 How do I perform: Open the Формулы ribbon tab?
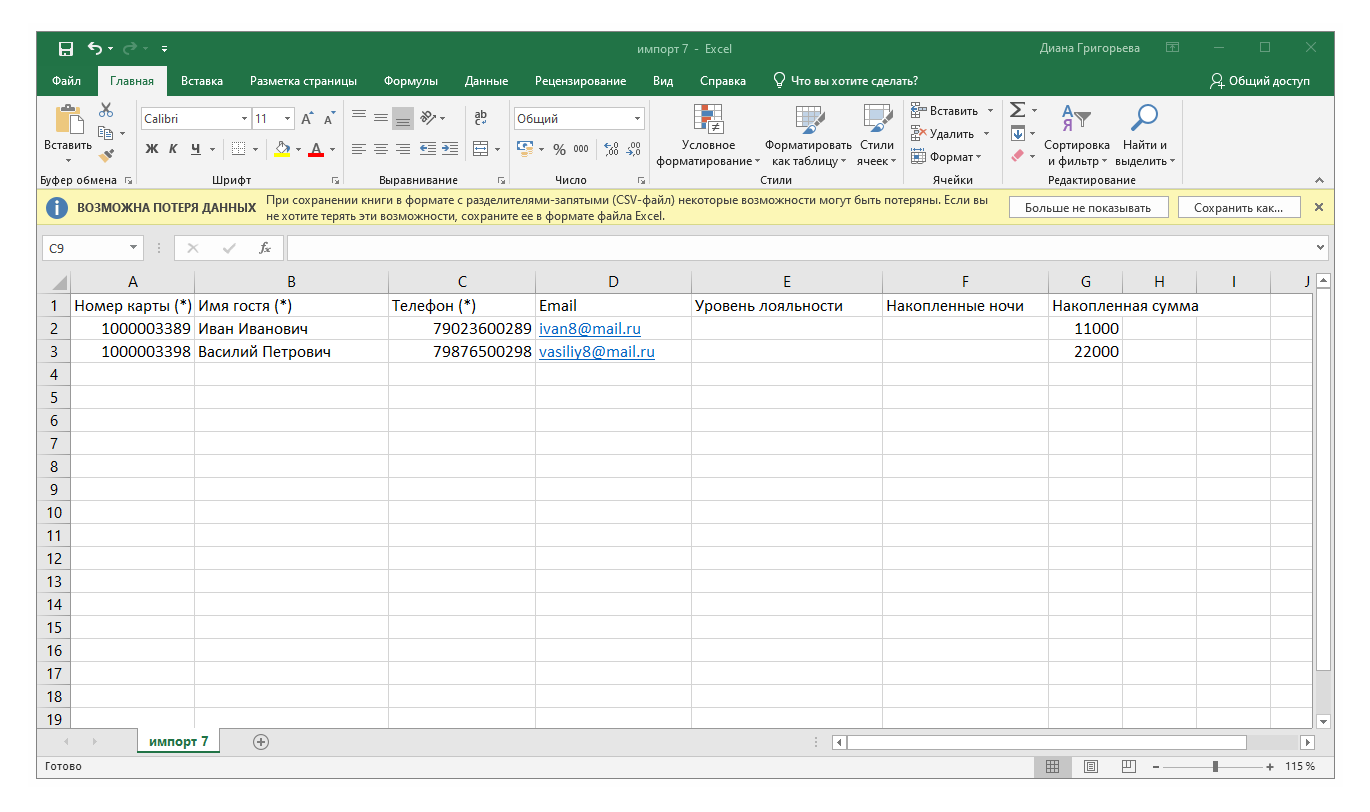click(411, 81)
